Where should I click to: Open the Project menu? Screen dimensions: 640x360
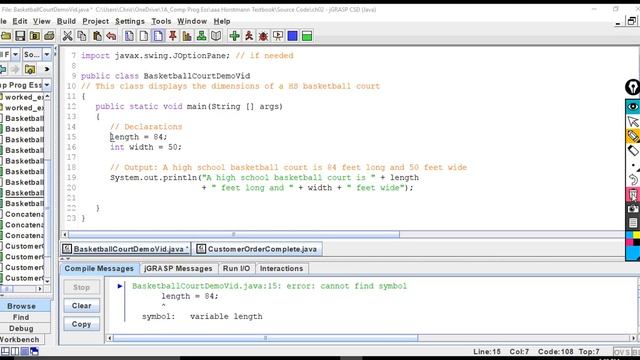(96, 21)
